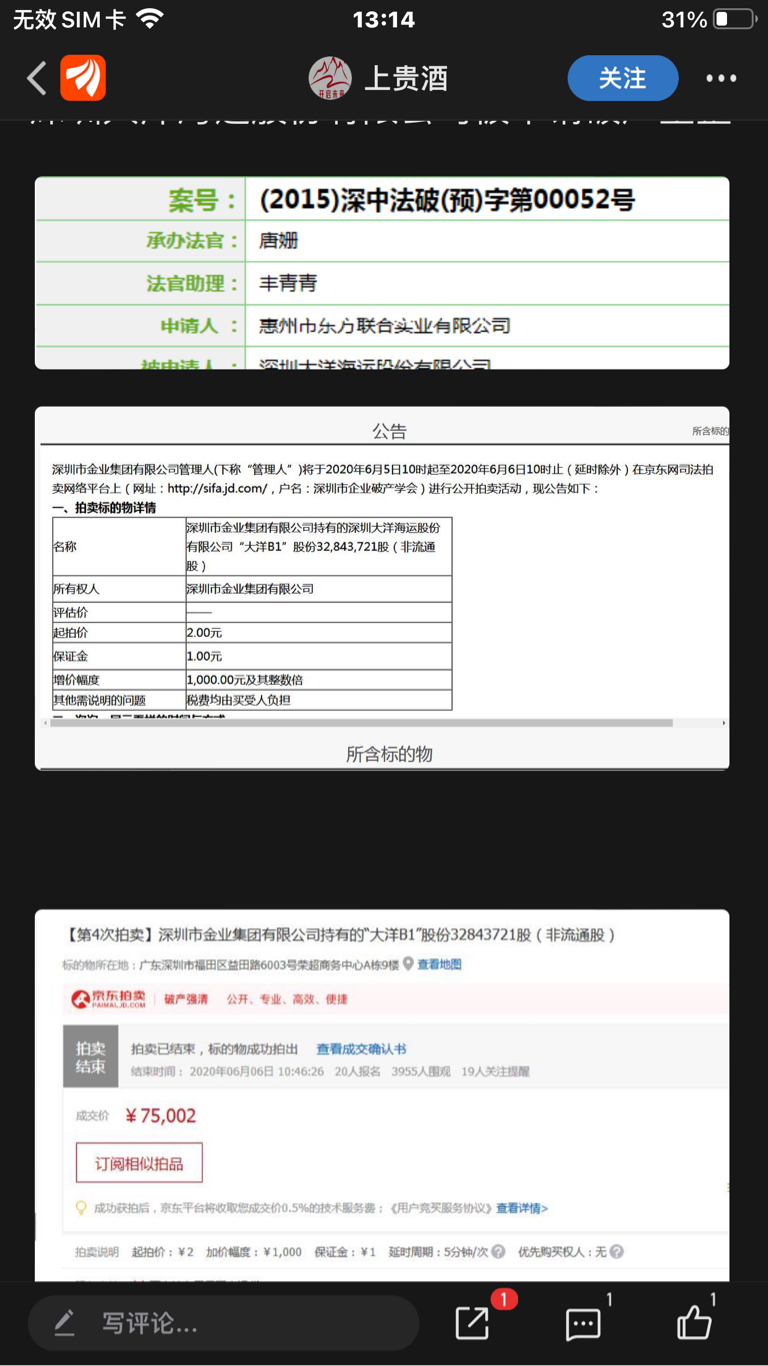Screen dimensions: 768x1366
Task: Open the 第4次拍卖 auction result image
Action: click(x=382, y=1096)
